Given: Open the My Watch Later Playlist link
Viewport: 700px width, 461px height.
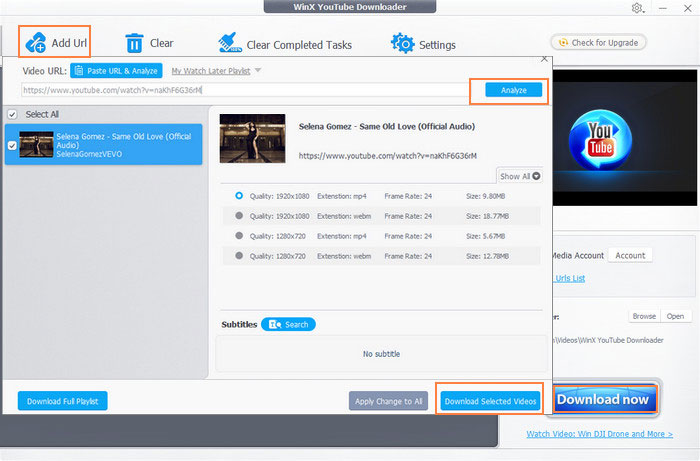Looking at the screenshot, I should (211, 71).
